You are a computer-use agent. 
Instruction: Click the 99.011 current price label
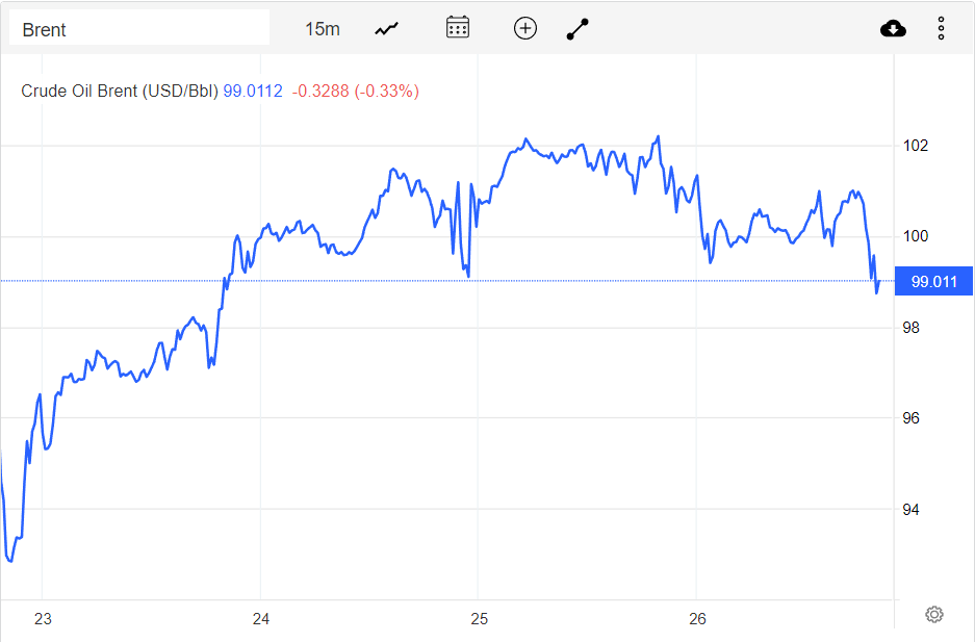[x=934, y=282]
